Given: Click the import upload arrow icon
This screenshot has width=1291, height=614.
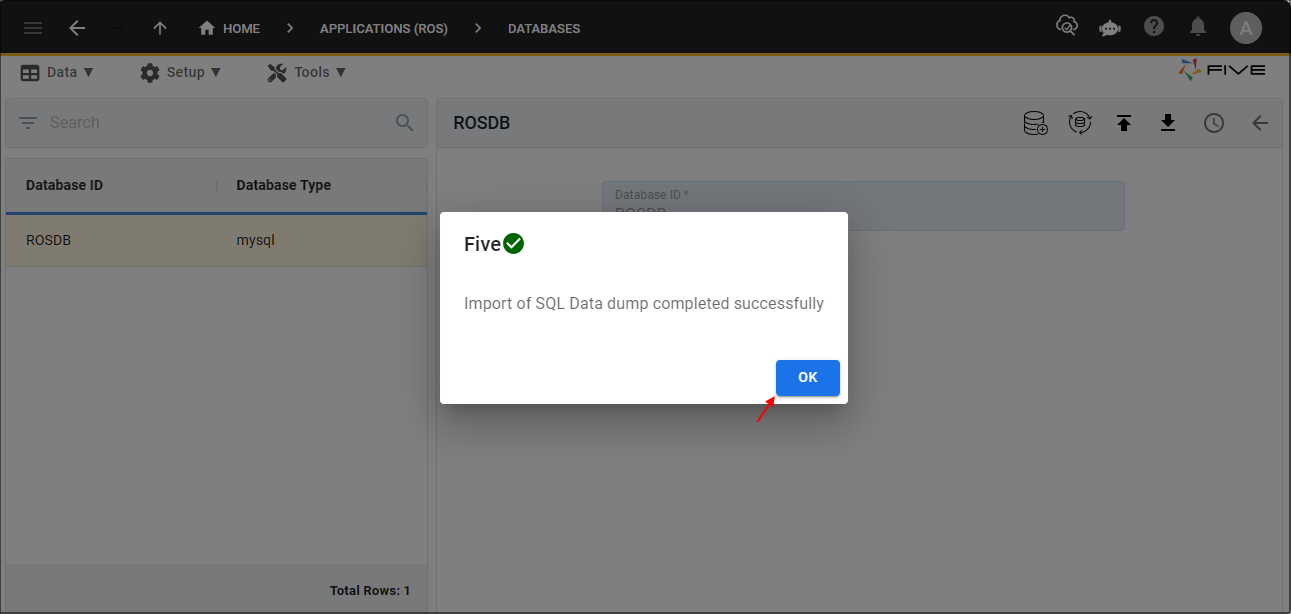Looking at the screenshot, I should [1124, 123].
